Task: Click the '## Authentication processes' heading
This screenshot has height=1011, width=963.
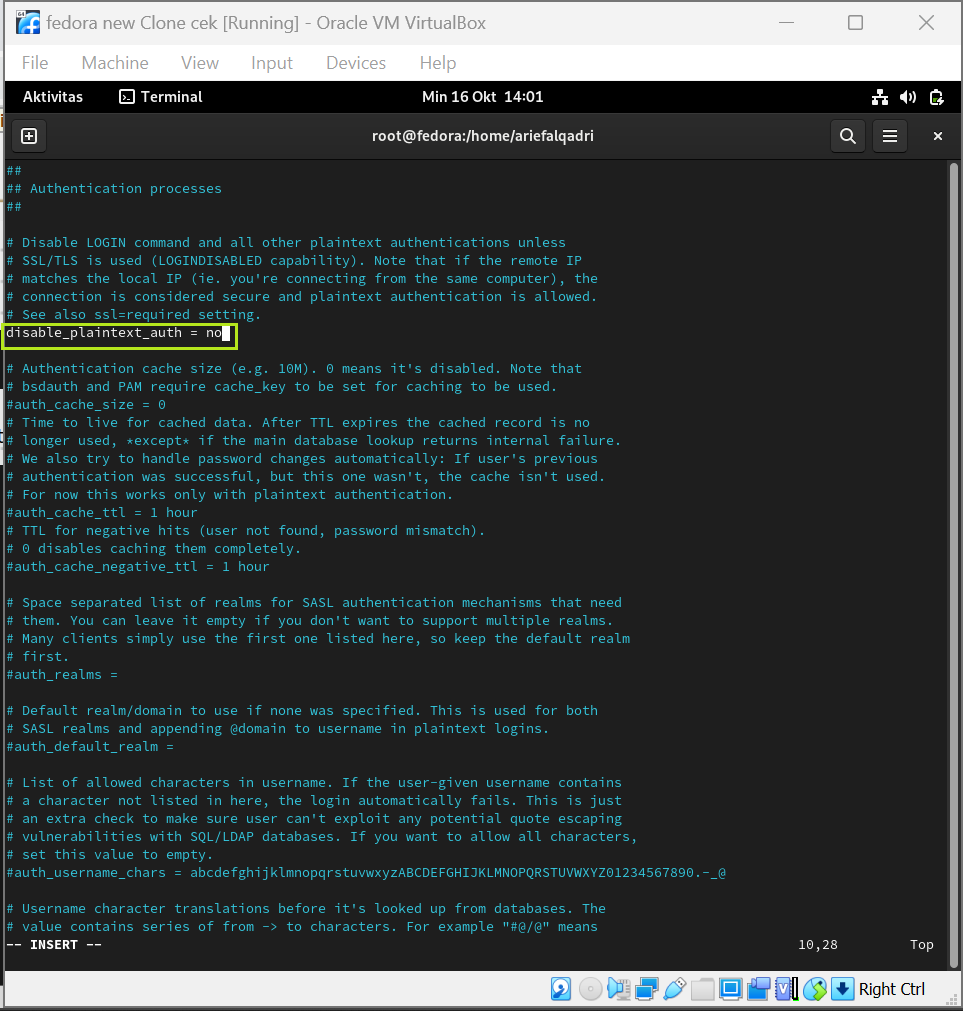Action: coord(114,189)
